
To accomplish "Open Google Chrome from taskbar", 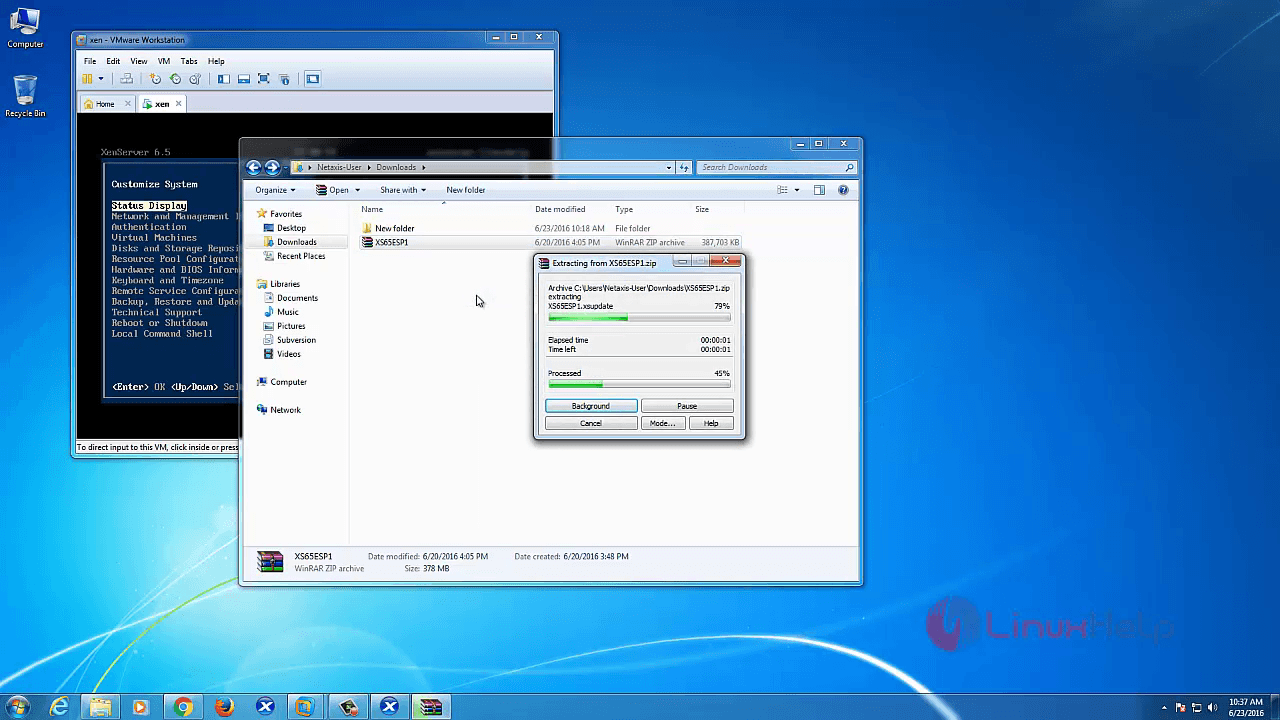I will pos(183,707).
